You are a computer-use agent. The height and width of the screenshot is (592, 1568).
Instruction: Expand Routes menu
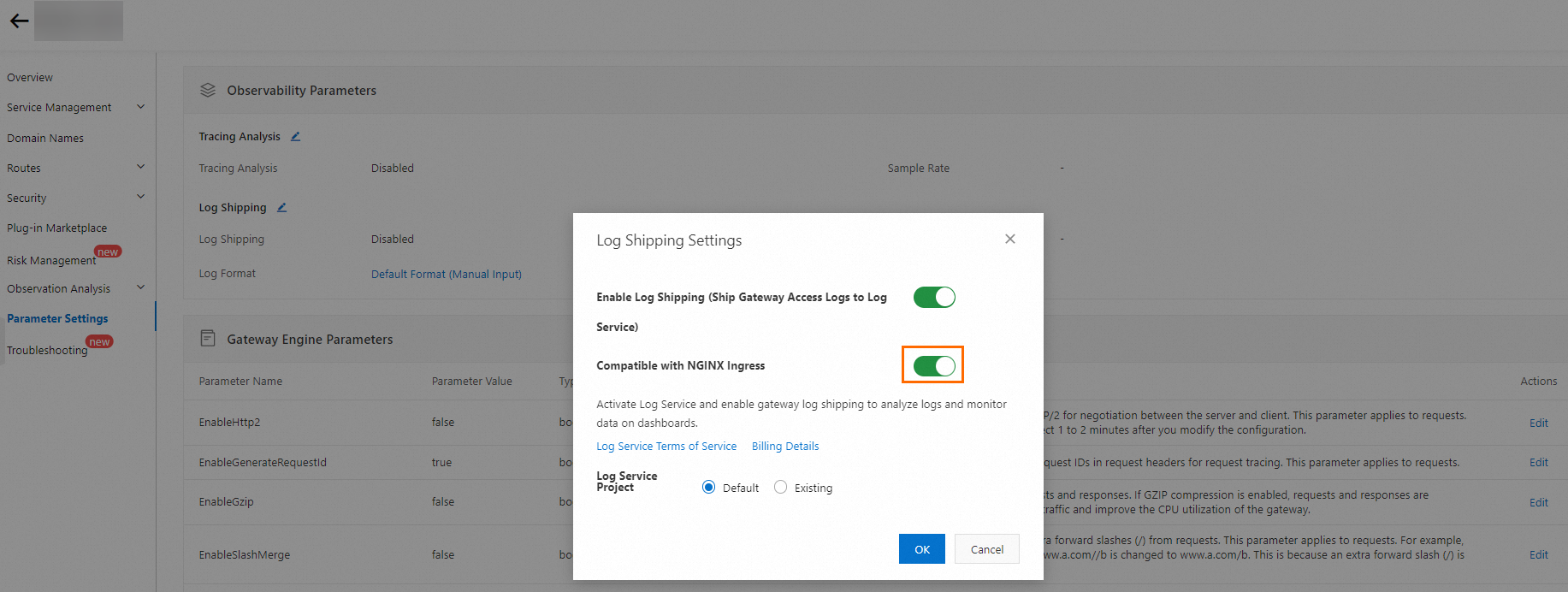tap(141, 168)
